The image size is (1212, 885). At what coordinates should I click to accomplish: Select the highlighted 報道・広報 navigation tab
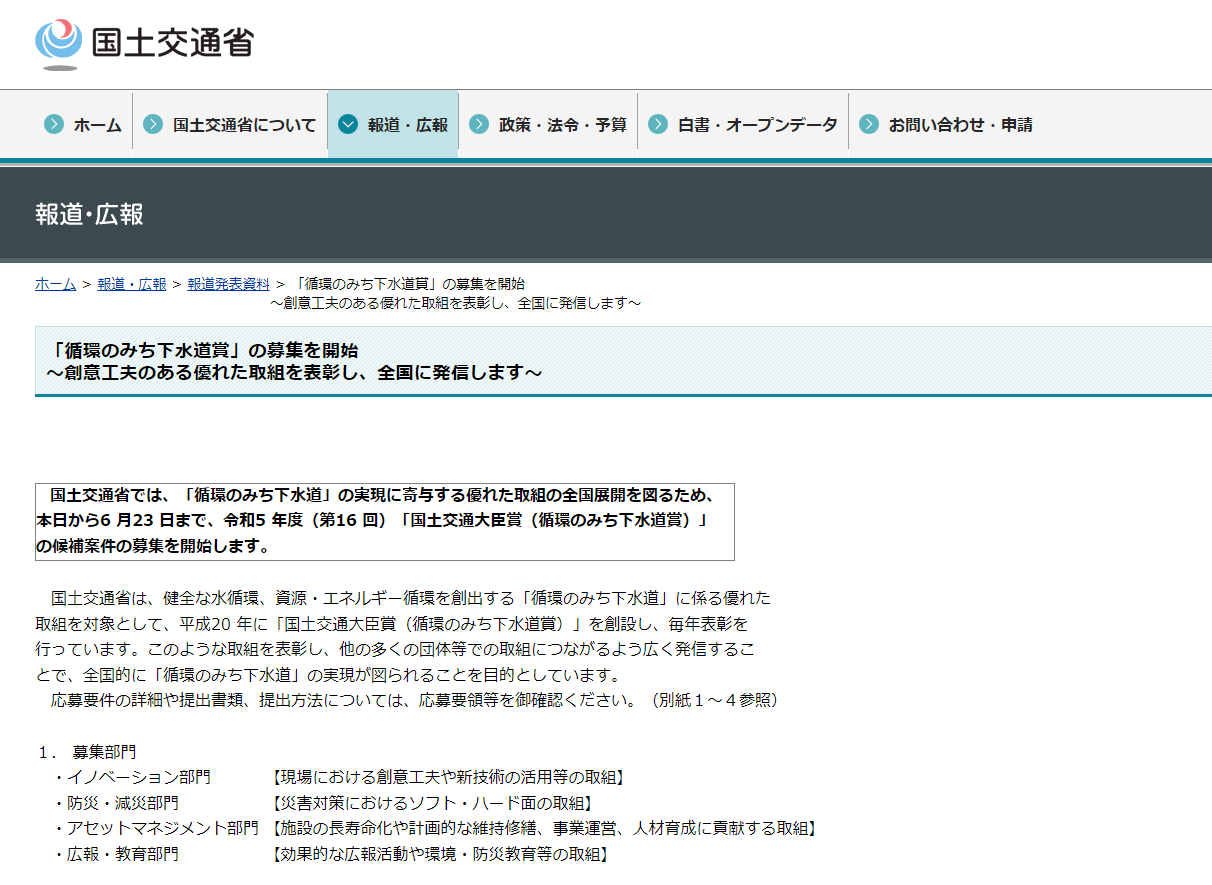click(x=407, y=126)
